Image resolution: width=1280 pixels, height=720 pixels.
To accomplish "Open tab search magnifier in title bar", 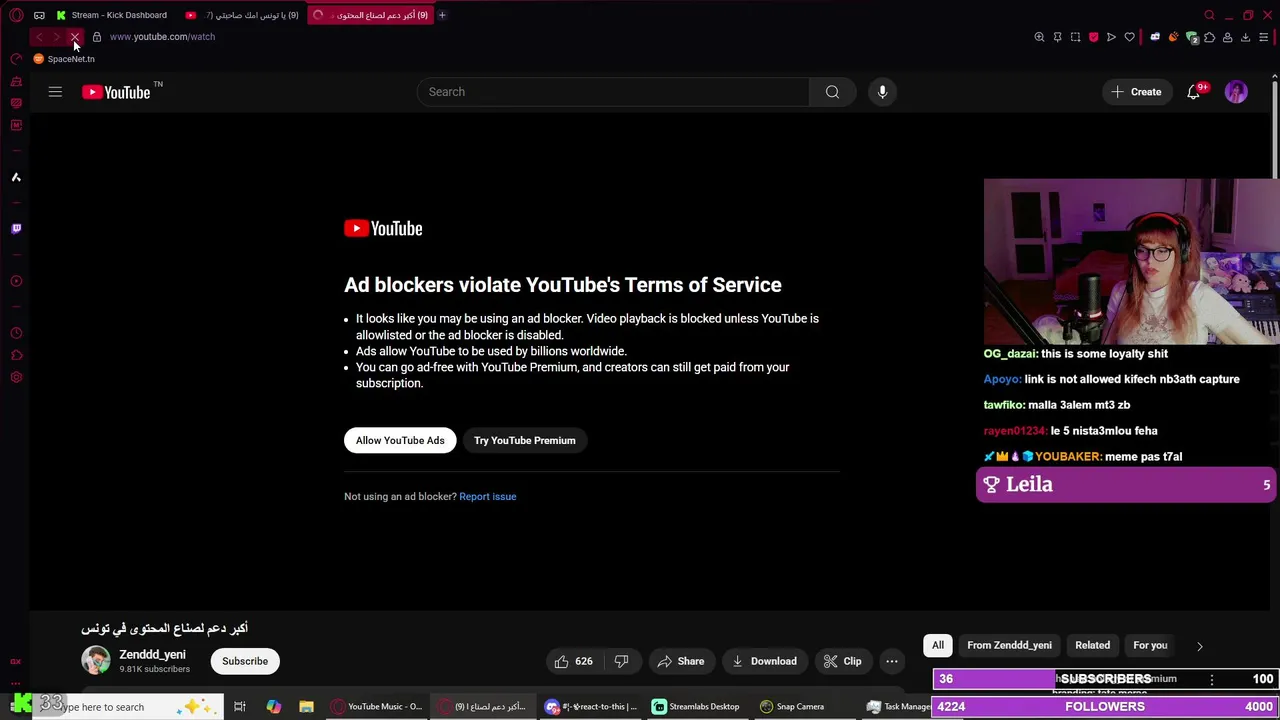I will tap(1209, 15).
